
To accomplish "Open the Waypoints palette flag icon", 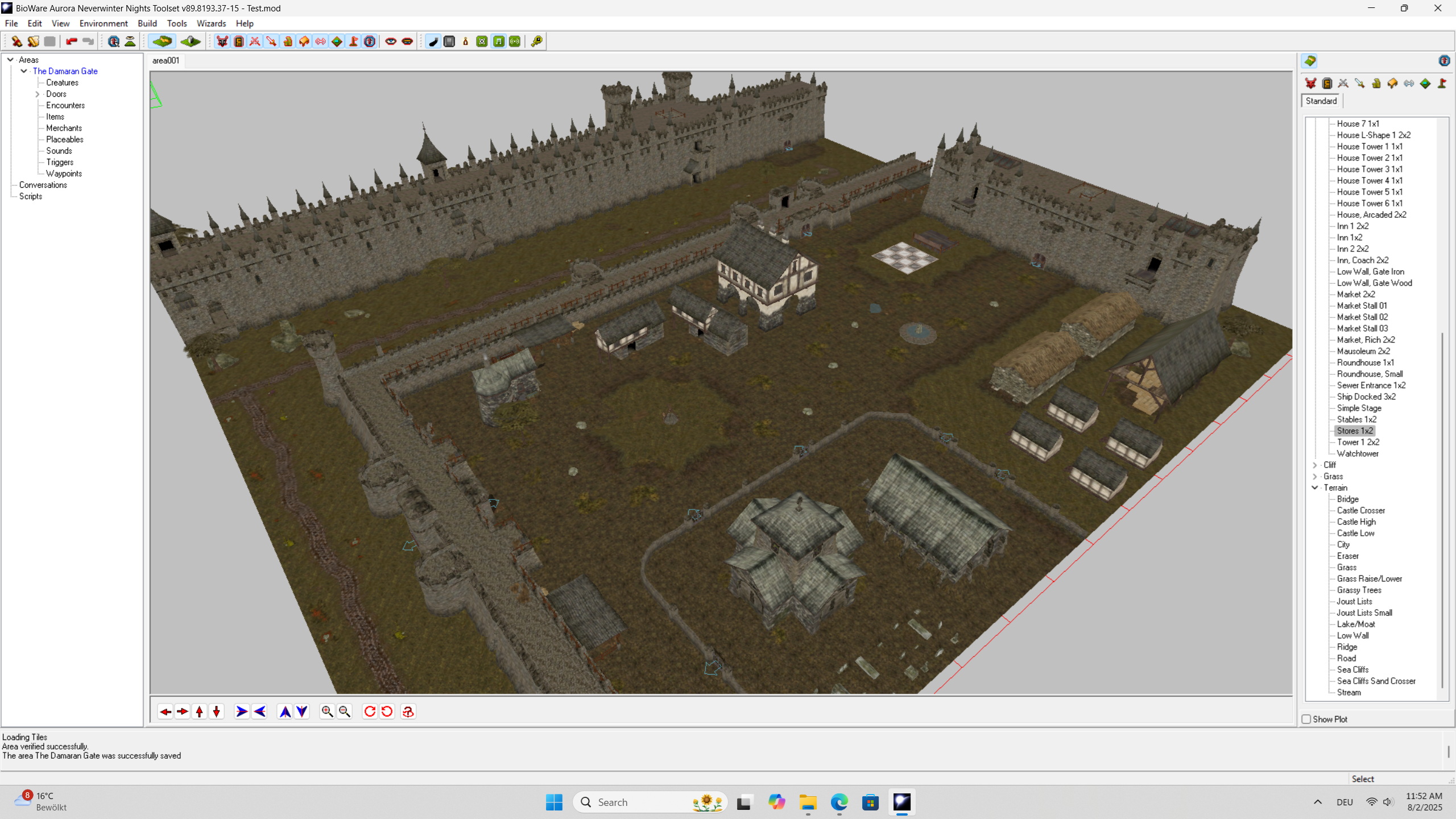I will 1442,84.
